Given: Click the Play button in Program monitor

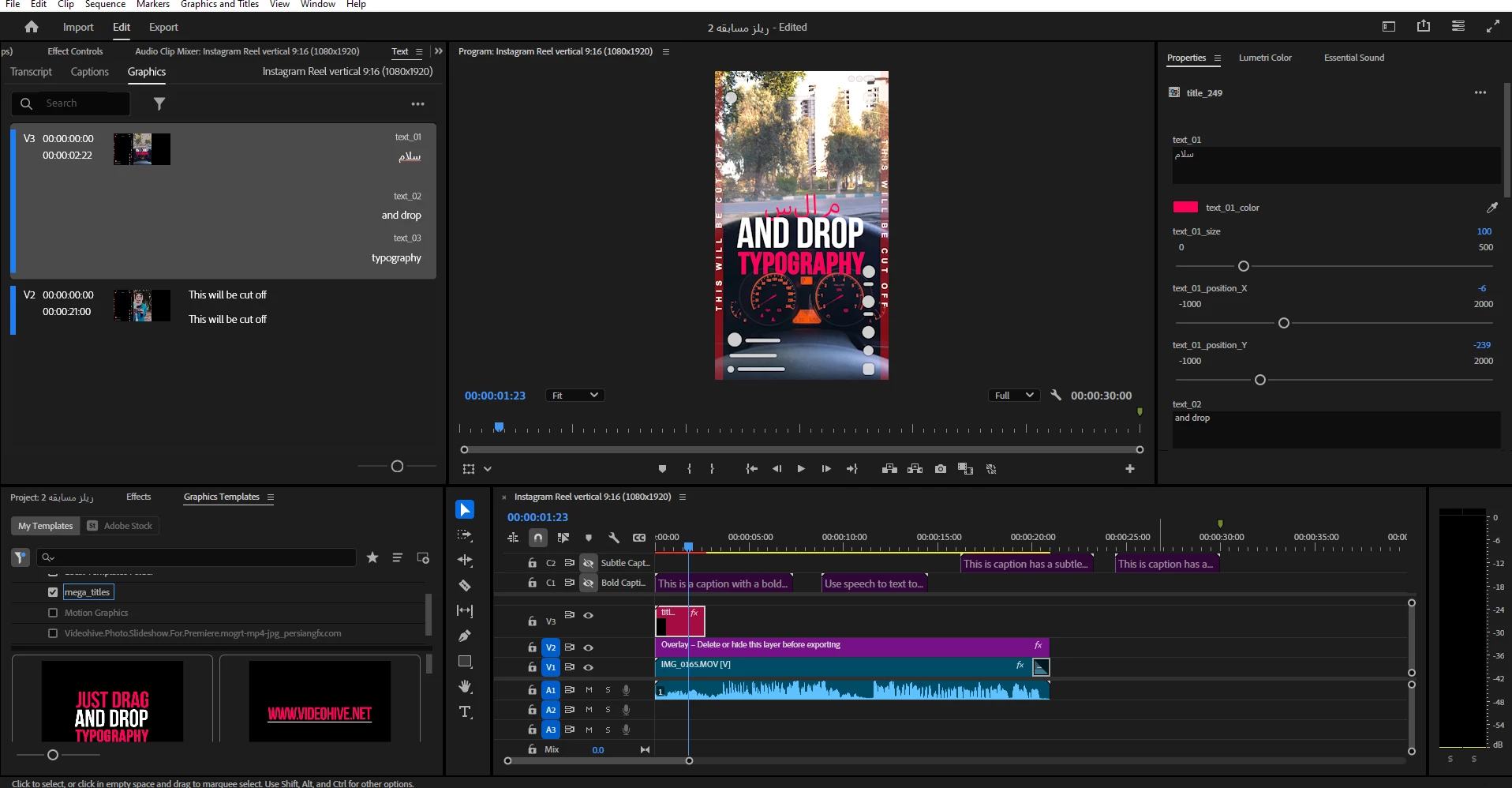Looking at the screenshot, I should 801,469.
